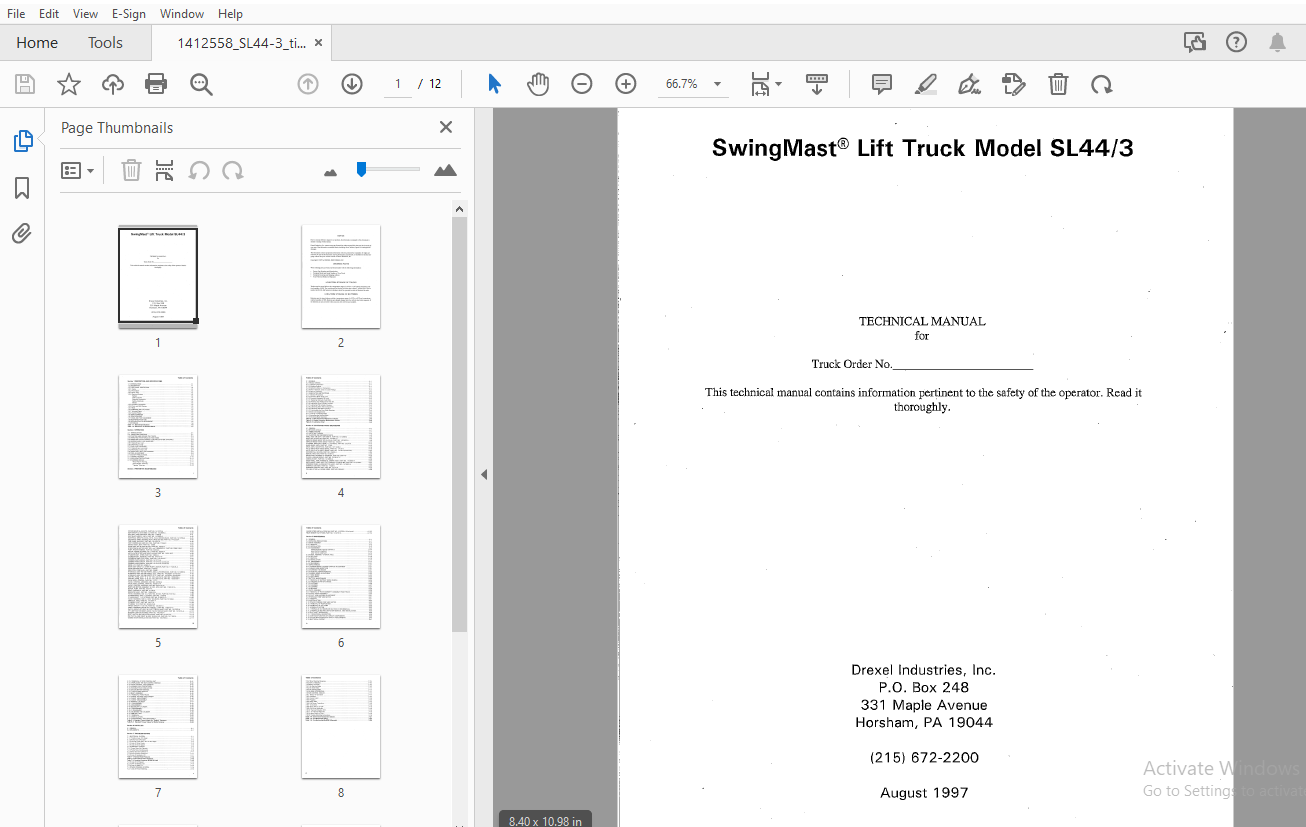Select page 7 thumbnail

click(x=158, y=726)
